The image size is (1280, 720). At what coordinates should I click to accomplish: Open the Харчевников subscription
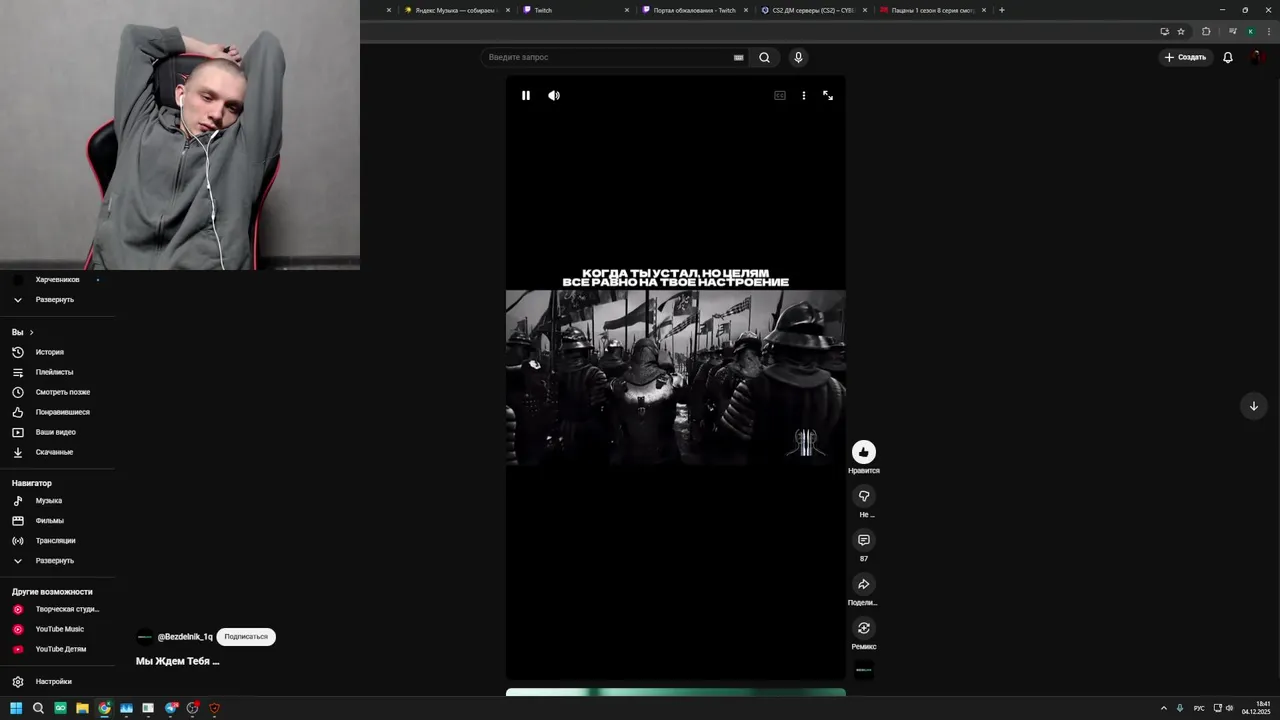tap(57, 280)
